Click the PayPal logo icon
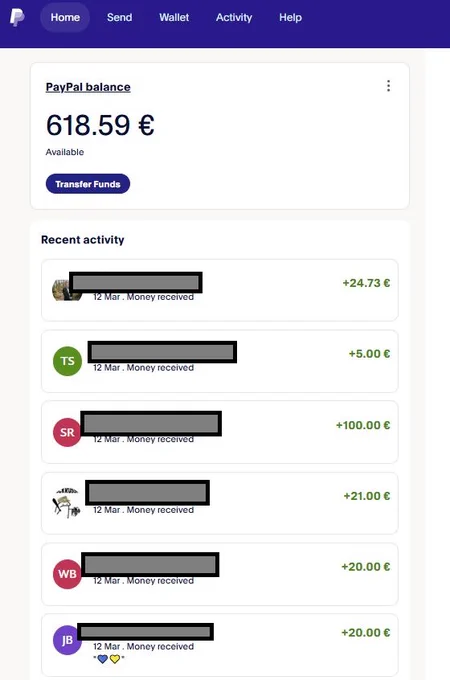 coord(17,17)
